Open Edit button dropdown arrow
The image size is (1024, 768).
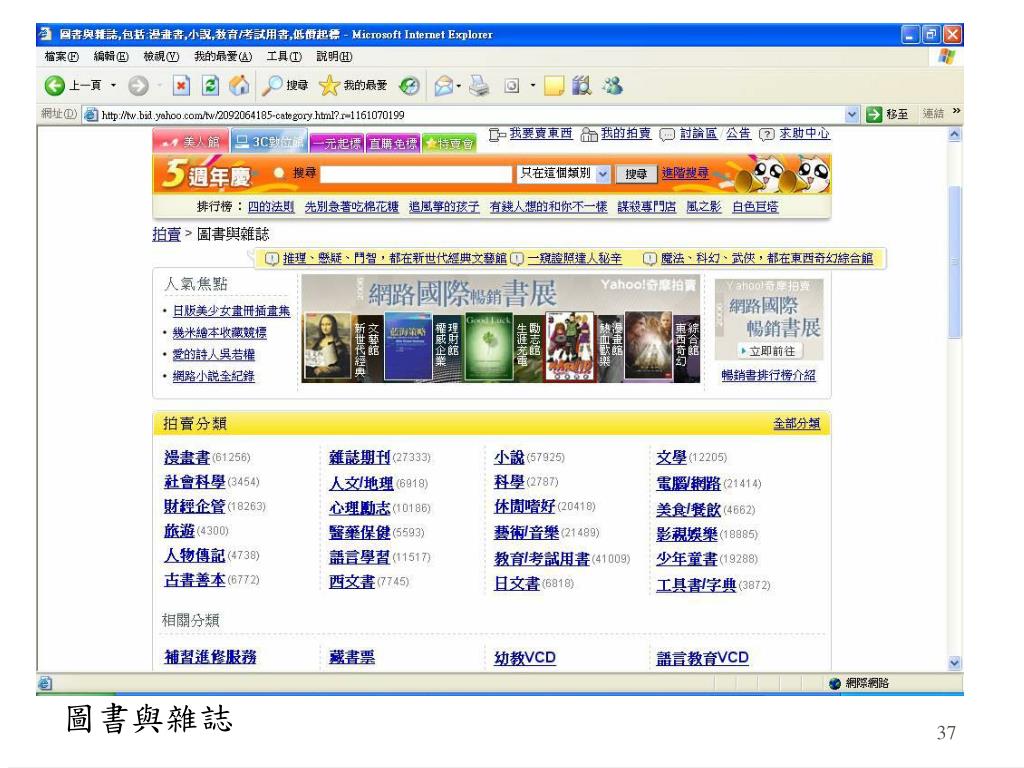tap(532, 86)
